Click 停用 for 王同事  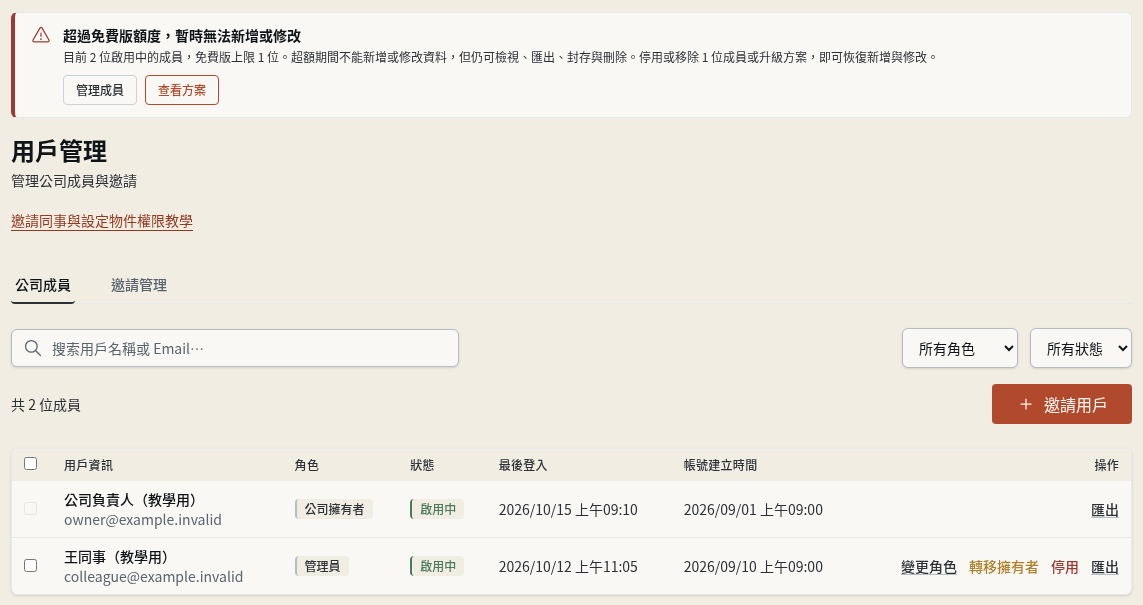tap(1065, 567)
